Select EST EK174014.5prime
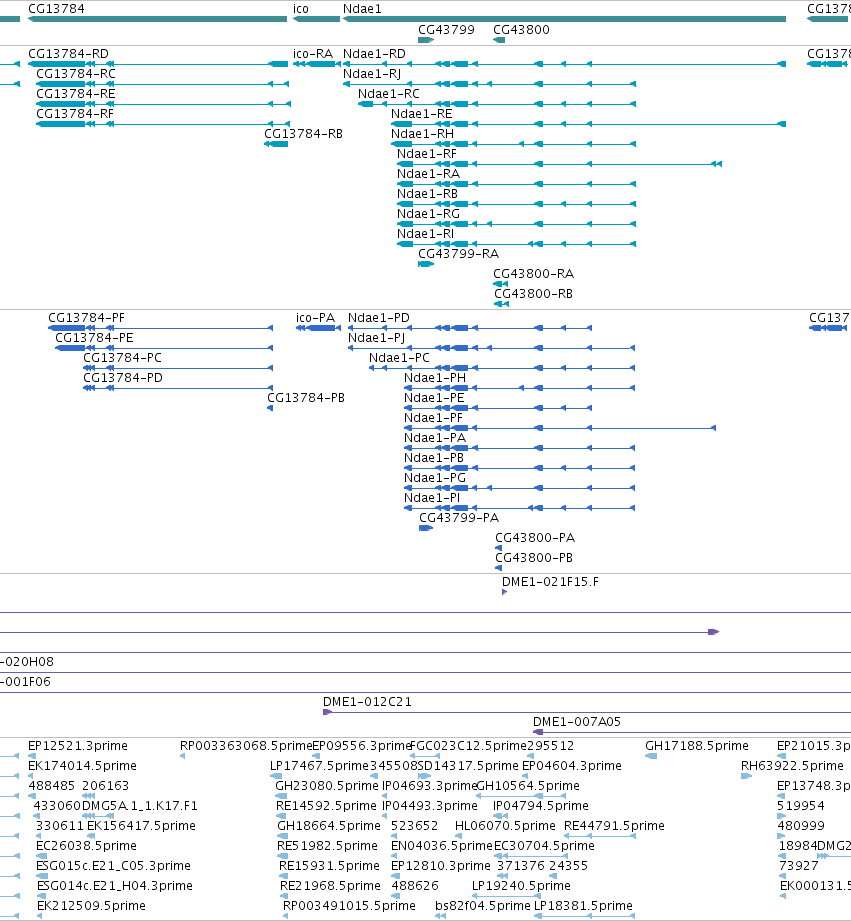Image resolution: width=851 pixels, height=921 pixels. (x=82, y=765)
